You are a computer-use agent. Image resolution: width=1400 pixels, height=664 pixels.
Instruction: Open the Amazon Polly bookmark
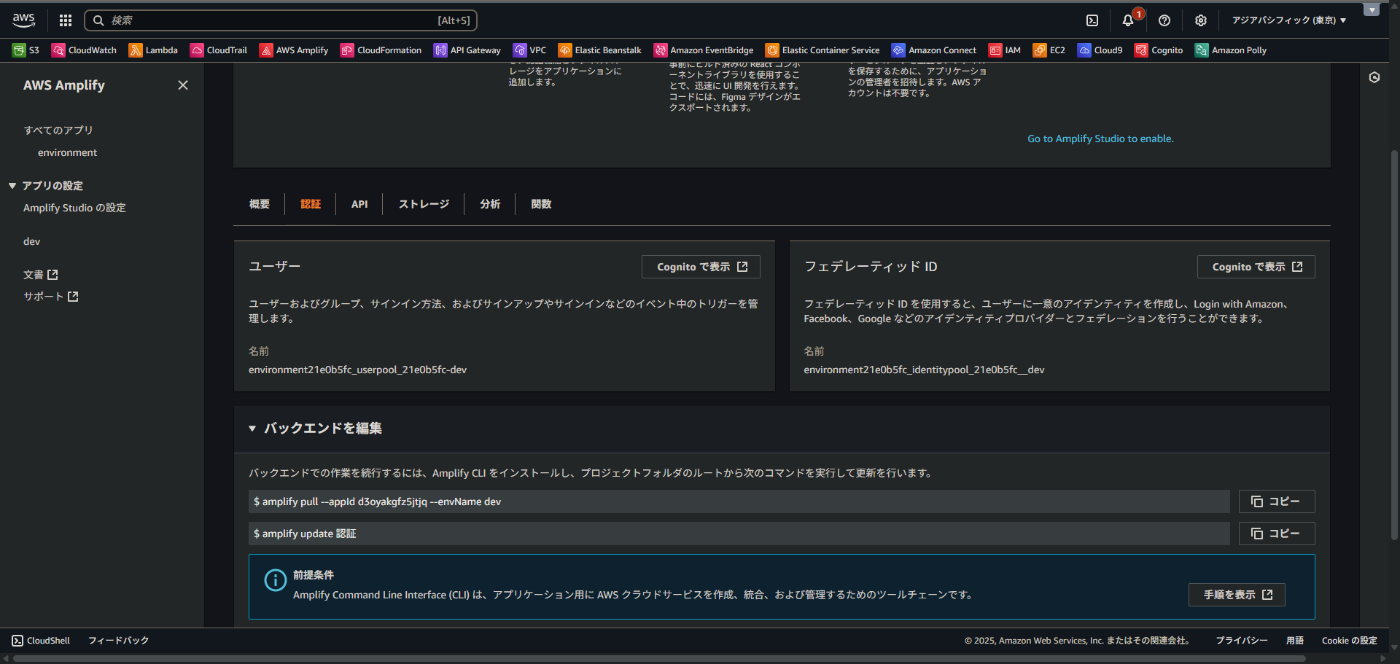pos(1231,50)
